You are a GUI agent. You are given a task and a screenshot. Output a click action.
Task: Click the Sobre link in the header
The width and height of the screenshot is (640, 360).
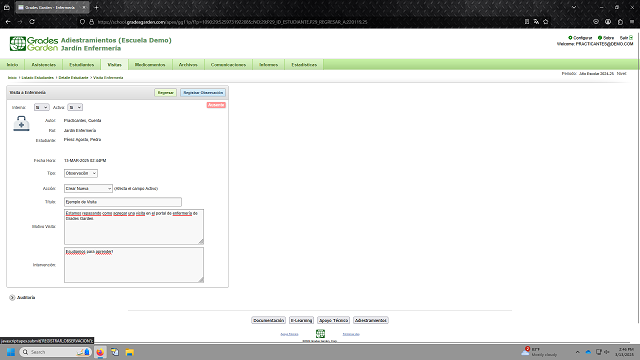click(606, 38)
